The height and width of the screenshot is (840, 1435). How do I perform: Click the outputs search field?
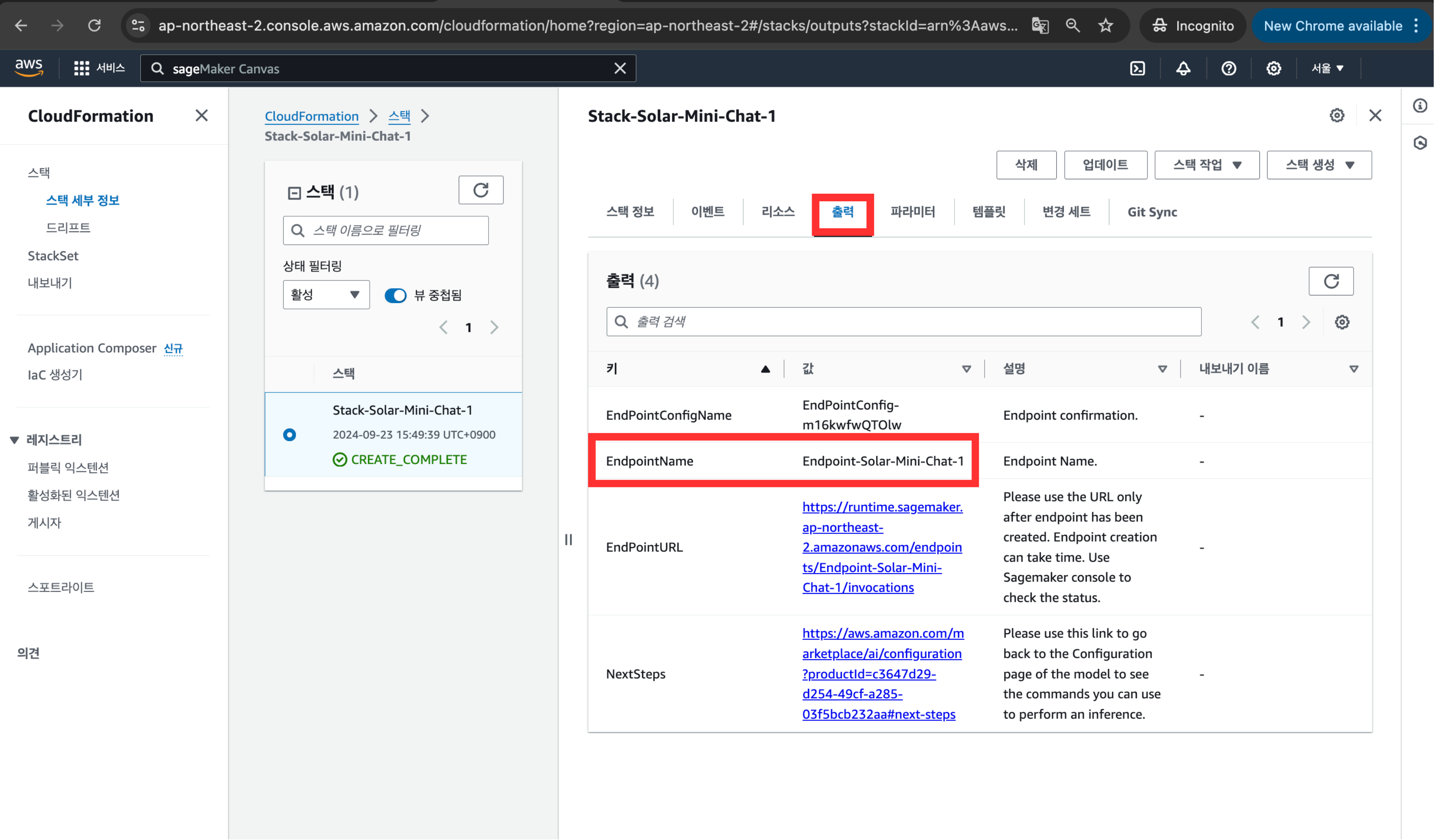pos(903,322)
